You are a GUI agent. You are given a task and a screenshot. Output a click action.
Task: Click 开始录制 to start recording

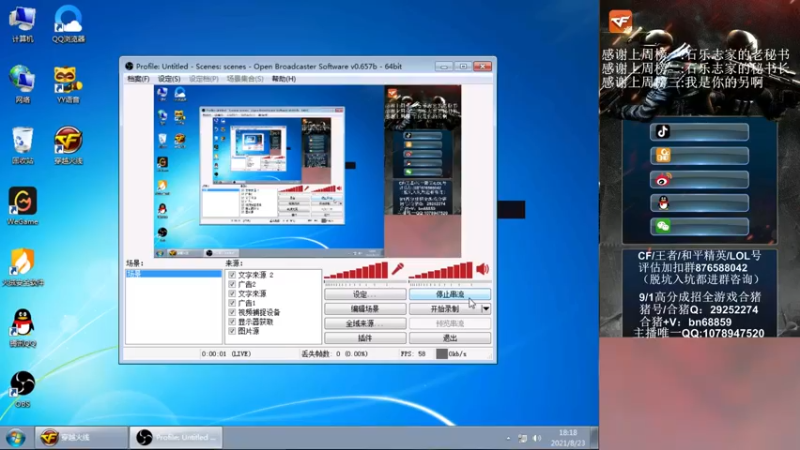[x=445, y=309]
